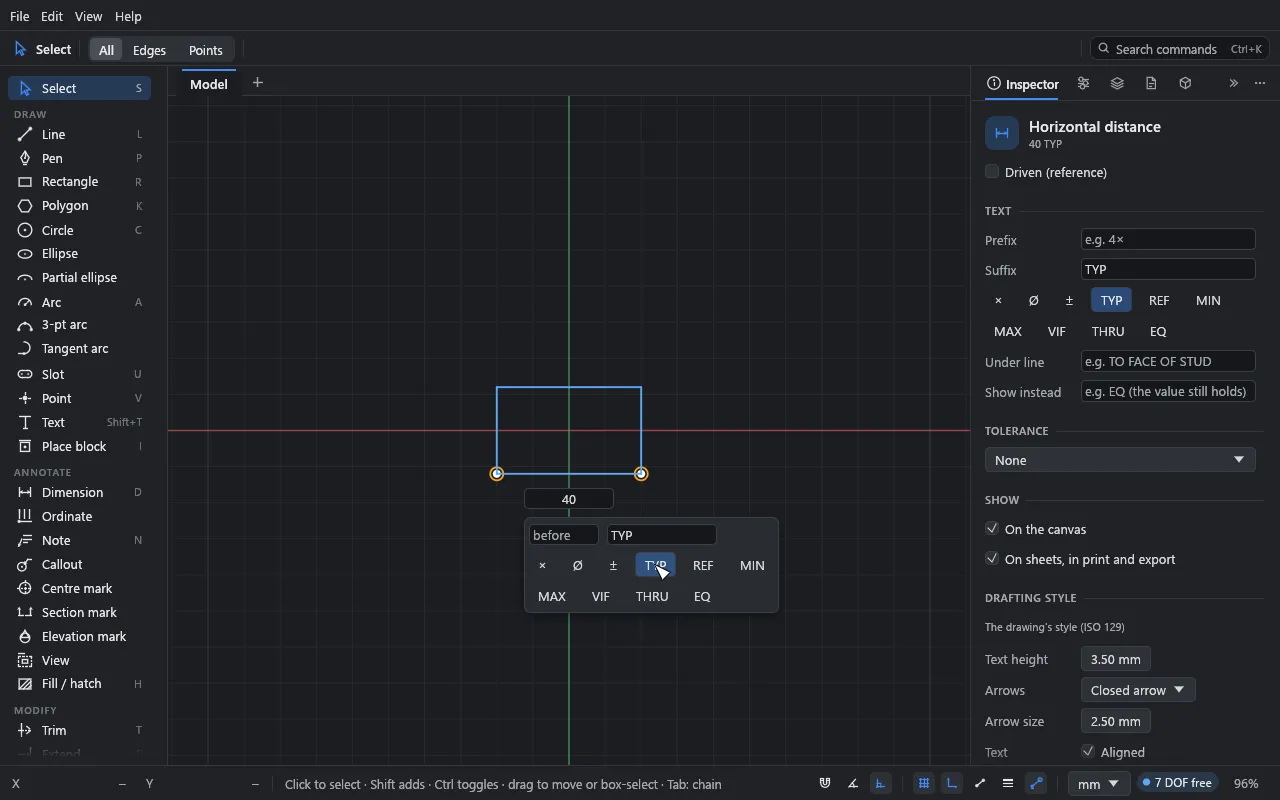Pick the Note annotation tool
Screen dimensions: 1280x800
point(80,540)
